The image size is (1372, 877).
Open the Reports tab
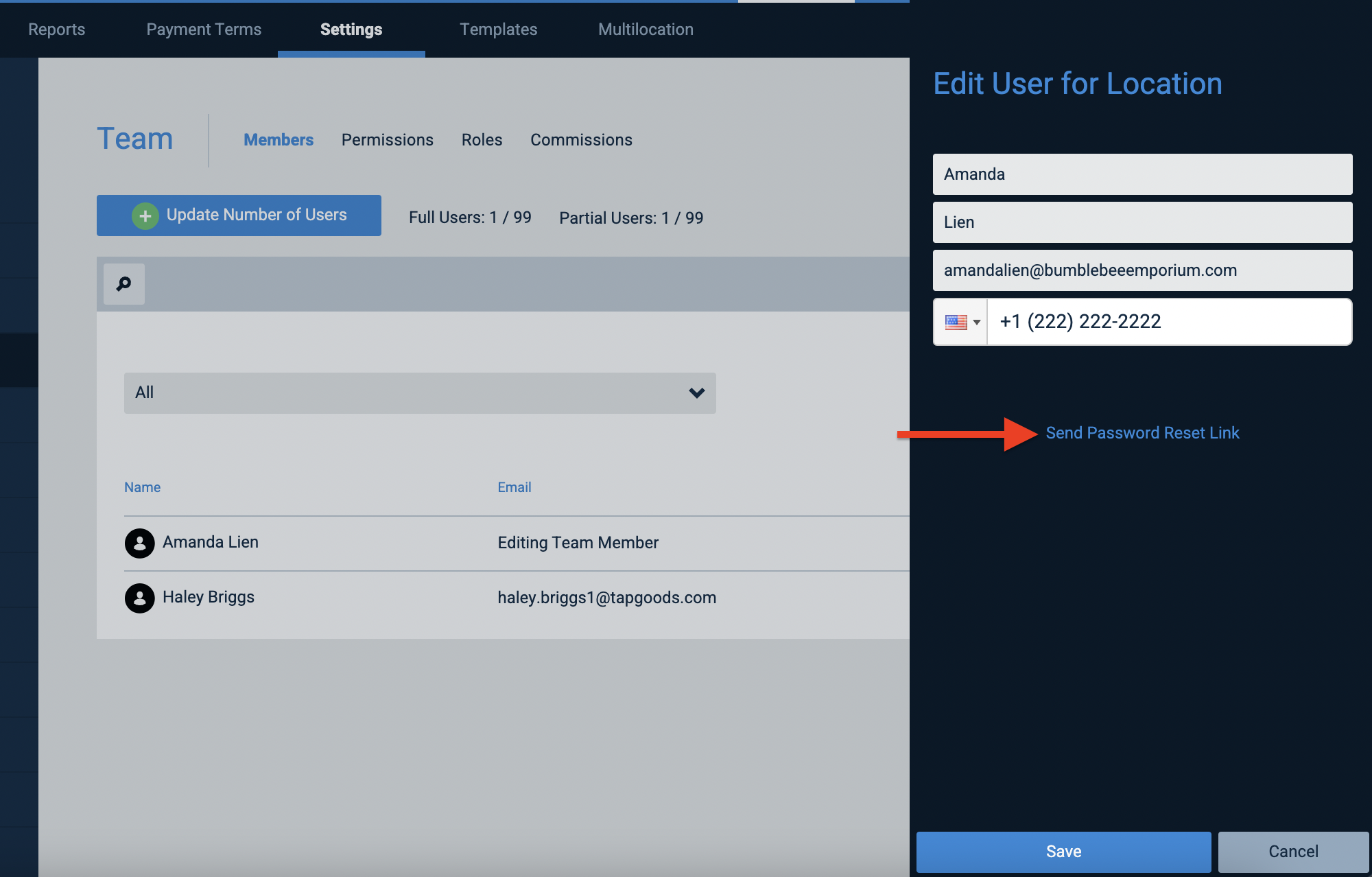point(57,30)
